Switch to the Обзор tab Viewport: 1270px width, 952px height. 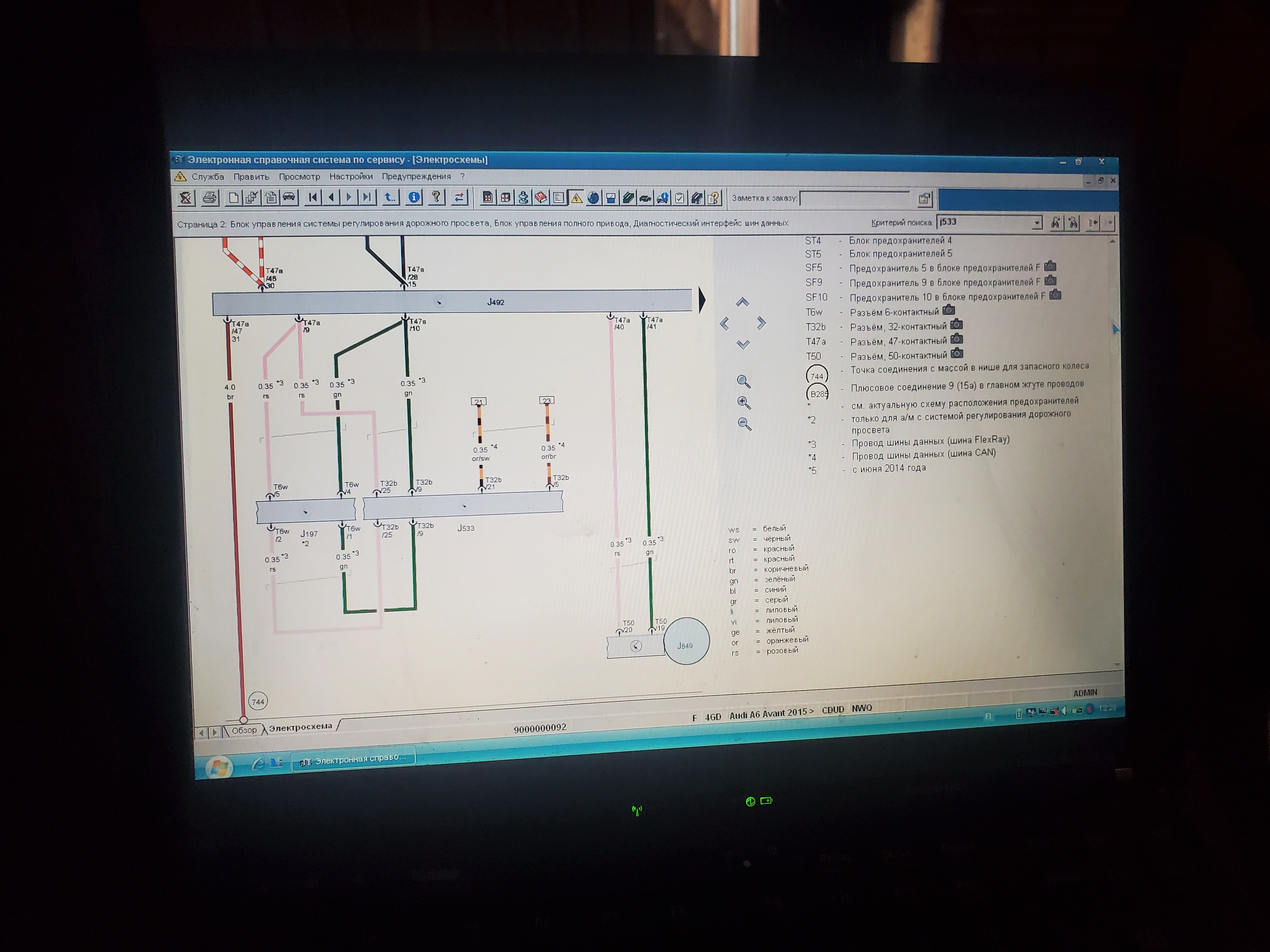(244, 730)
